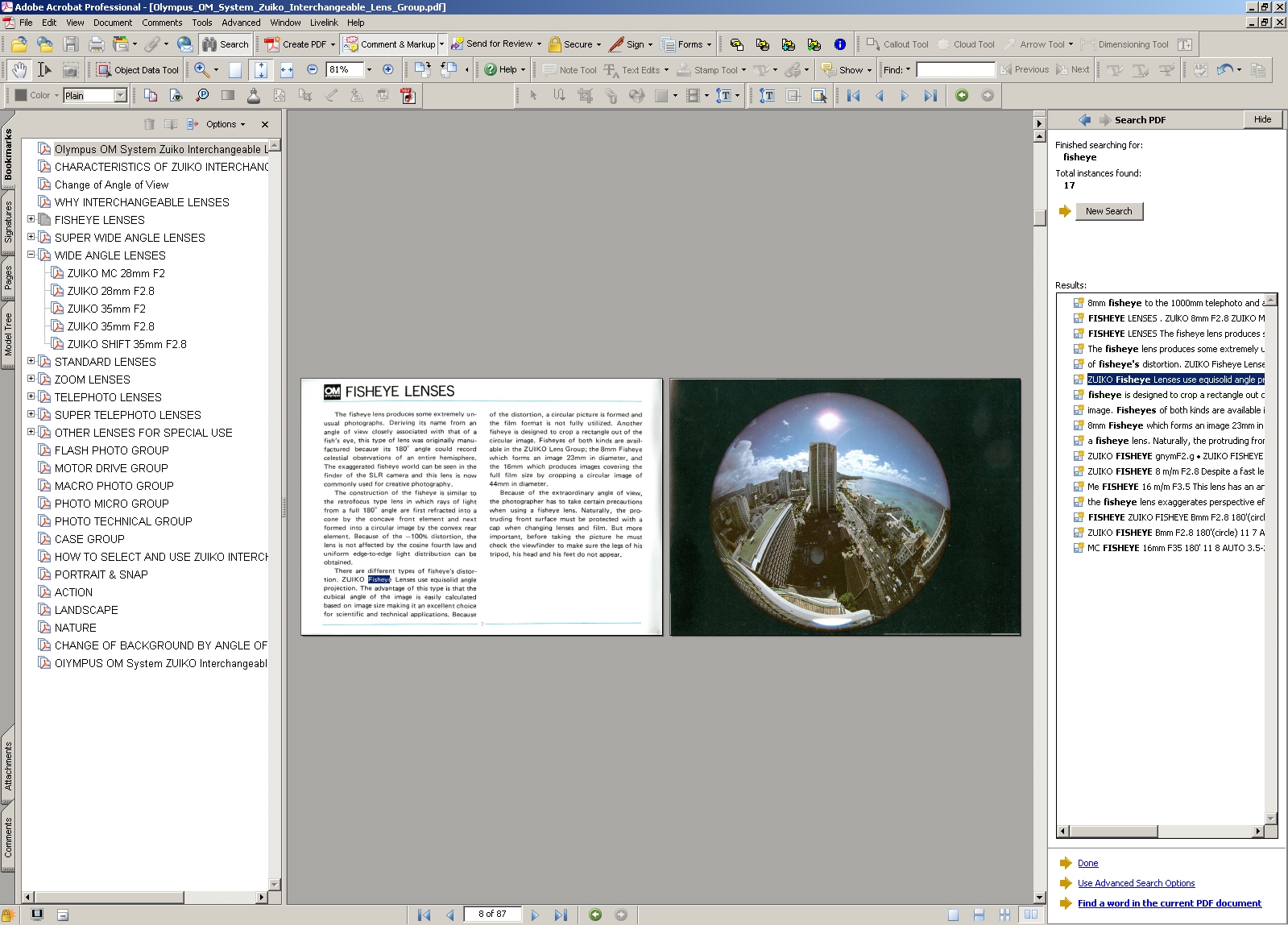
Task: Click the bookmarks panel horizontal scrollbar
Action: point(145,897)
